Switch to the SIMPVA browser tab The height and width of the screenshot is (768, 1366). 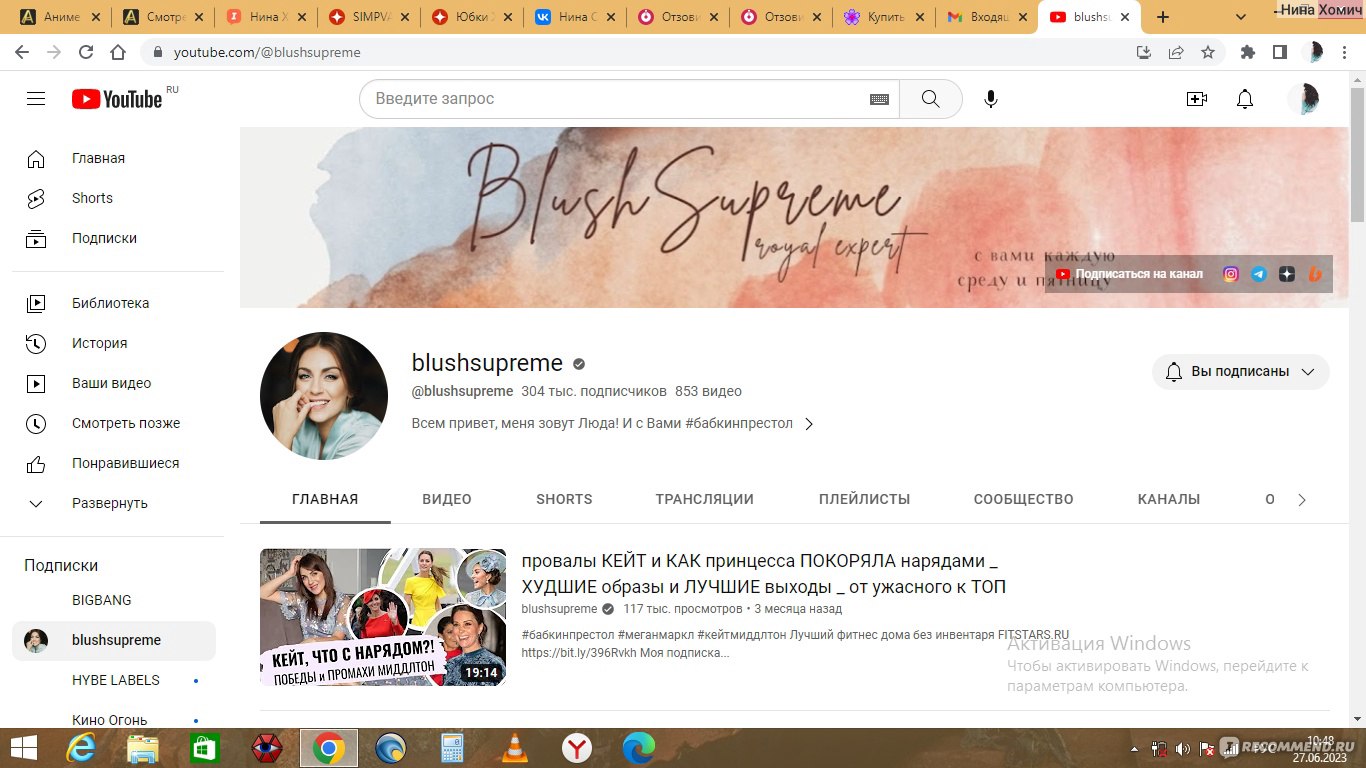tap(368, 17)
